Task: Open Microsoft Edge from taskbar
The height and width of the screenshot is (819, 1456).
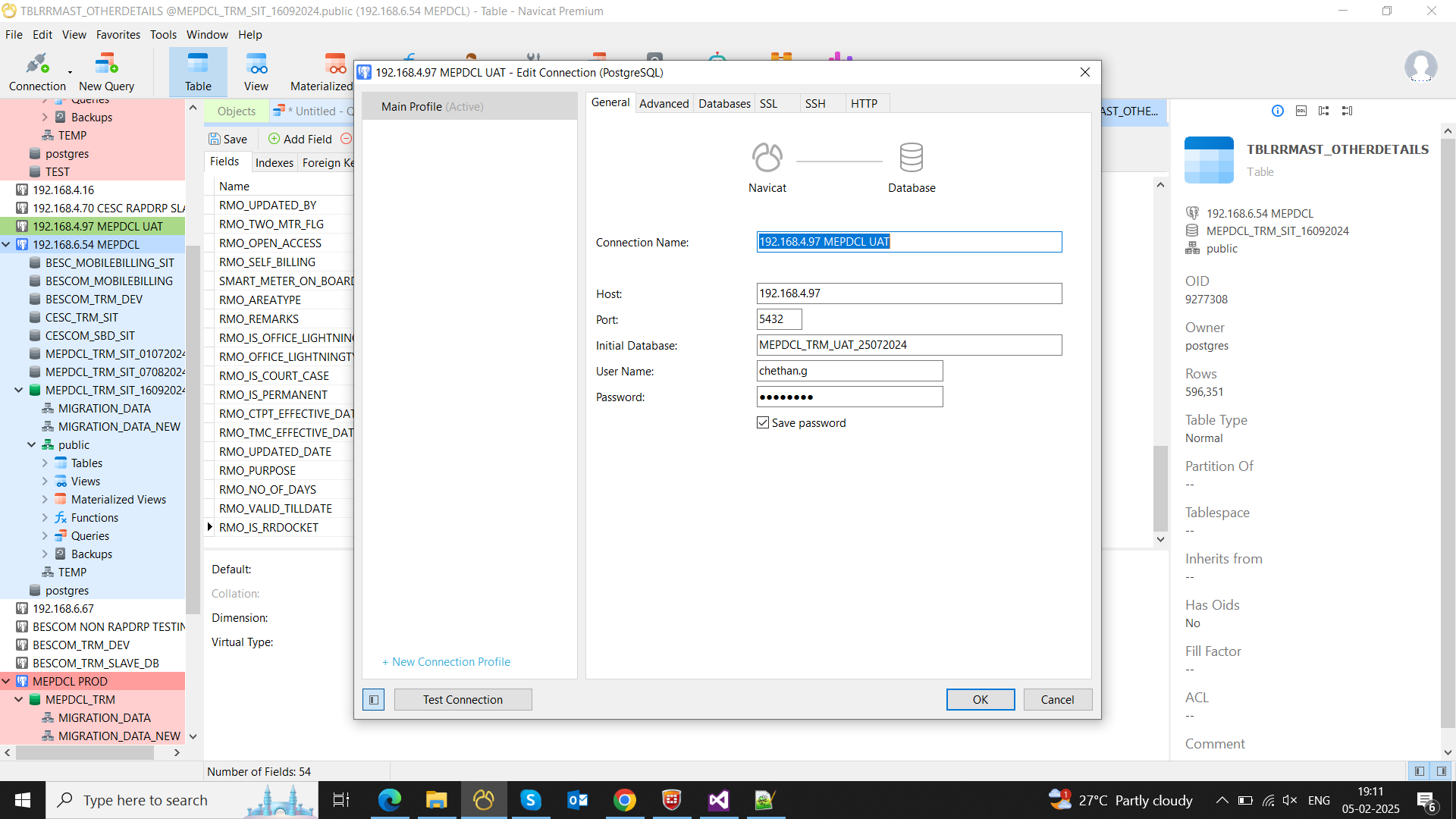Action: click(390, 800)
